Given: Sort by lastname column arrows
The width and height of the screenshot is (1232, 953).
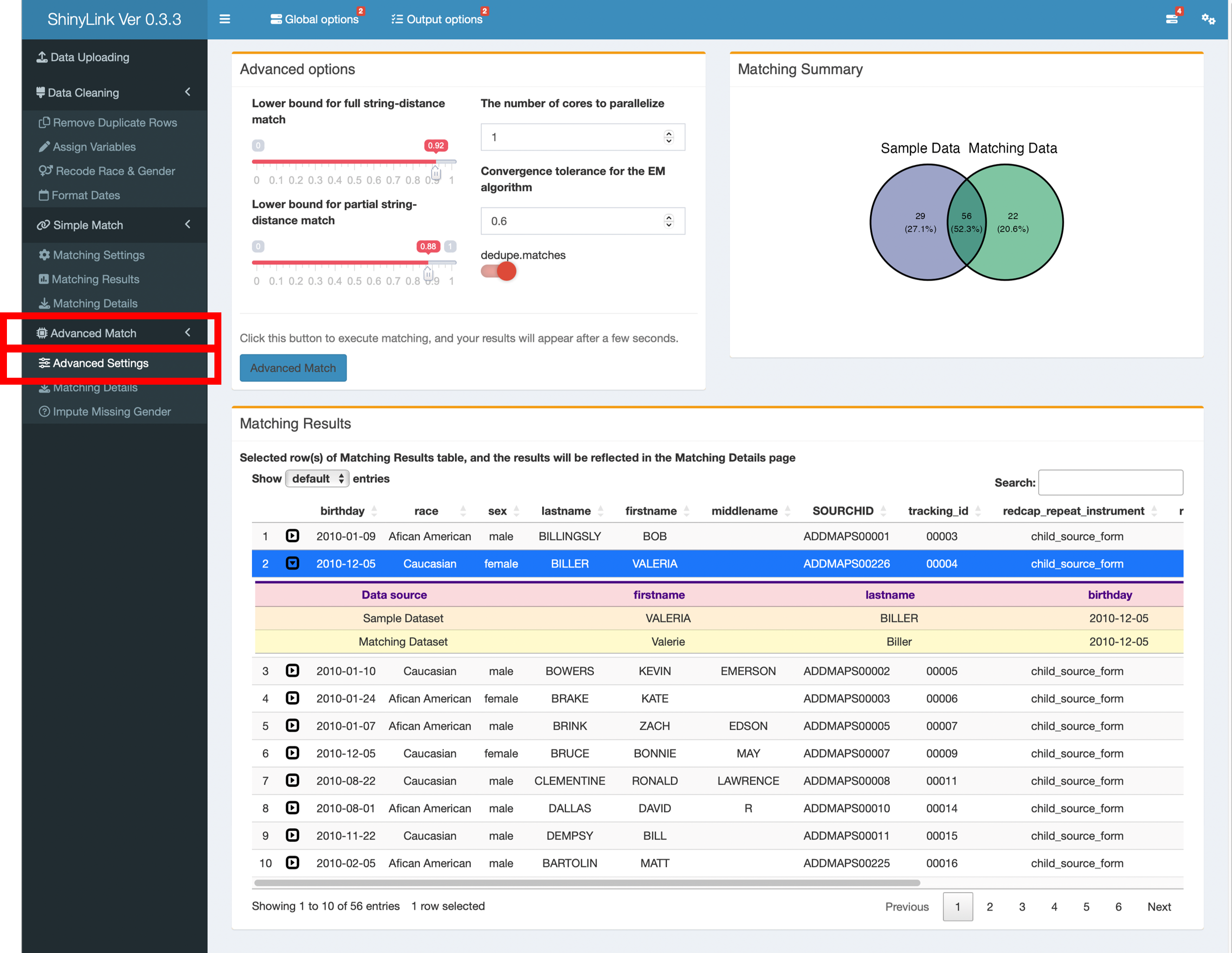Looking at the screenshot, I should pos(601,511).
